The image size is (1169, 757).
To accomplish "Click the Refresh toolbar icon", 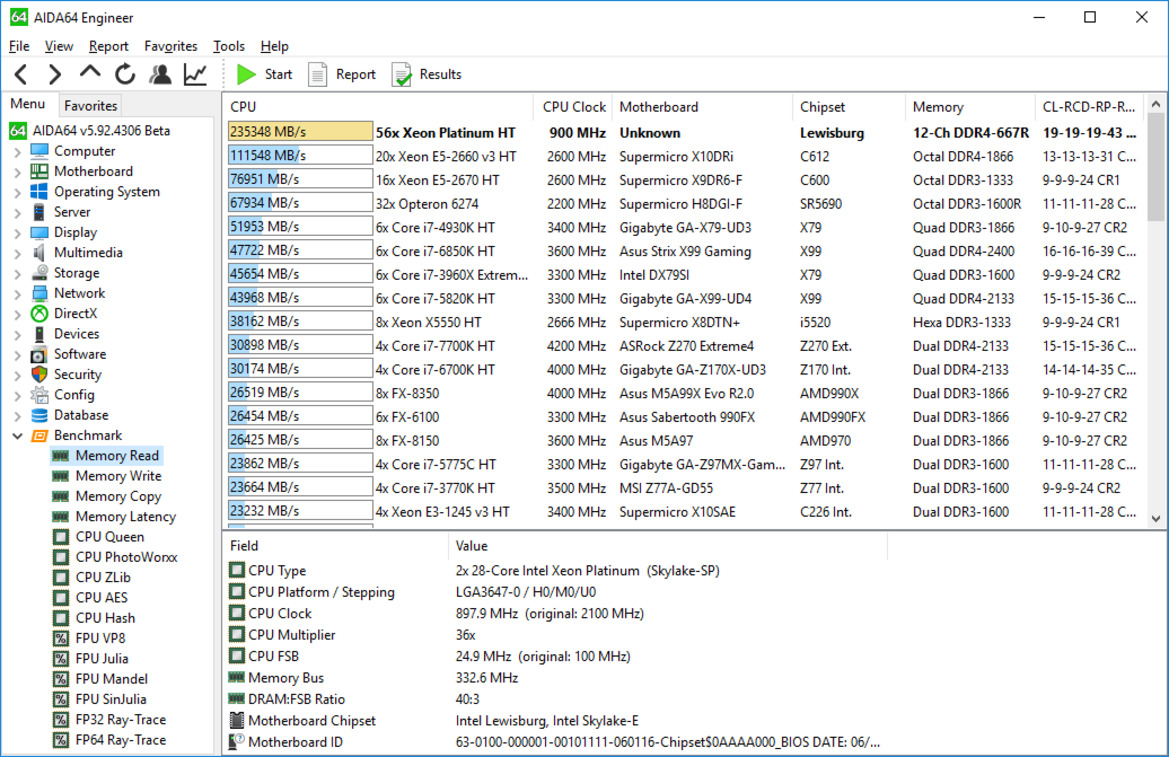I will pyautogui.click(x=125, y=74).
